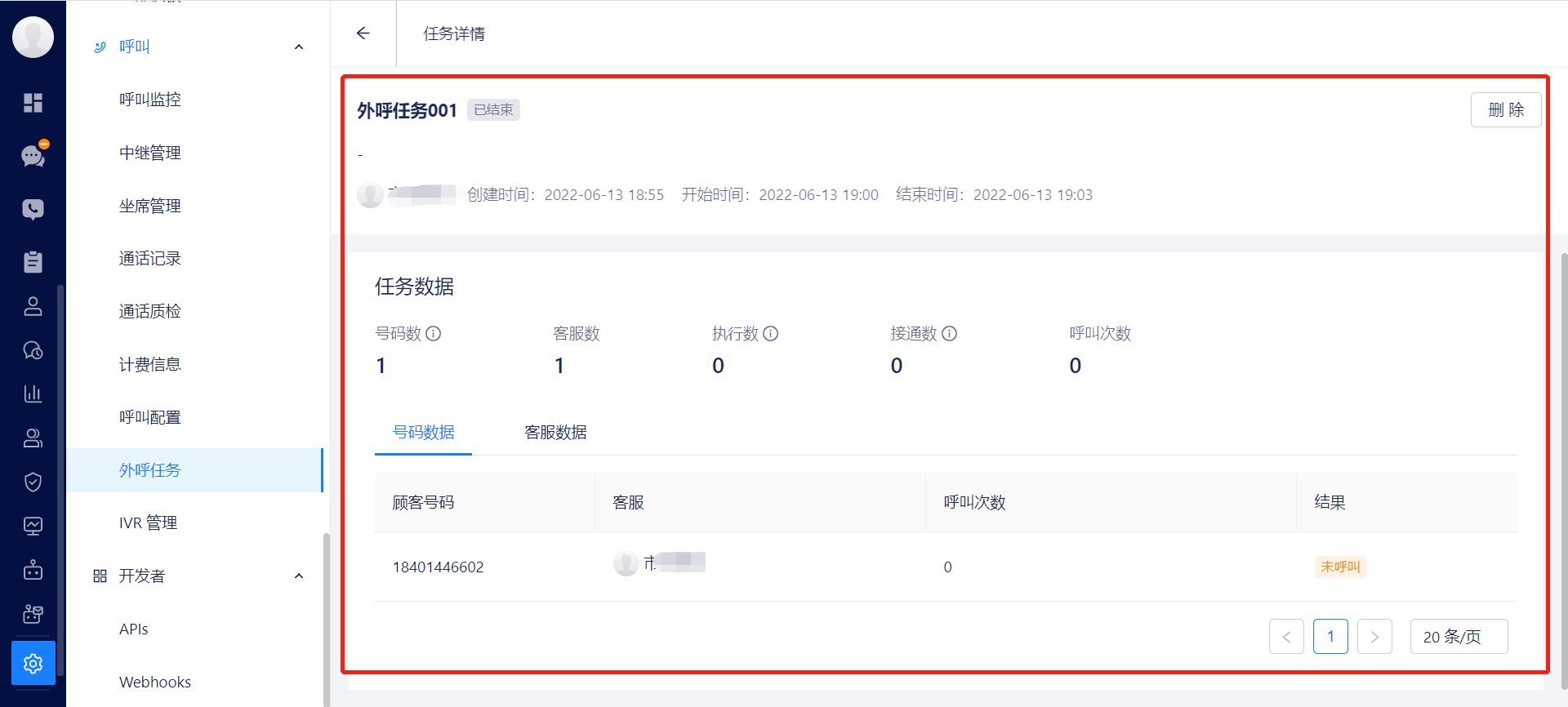1568x707 pixels.
Task: Collapse the 开发者 menu section
Action: (x=299, y=576)
